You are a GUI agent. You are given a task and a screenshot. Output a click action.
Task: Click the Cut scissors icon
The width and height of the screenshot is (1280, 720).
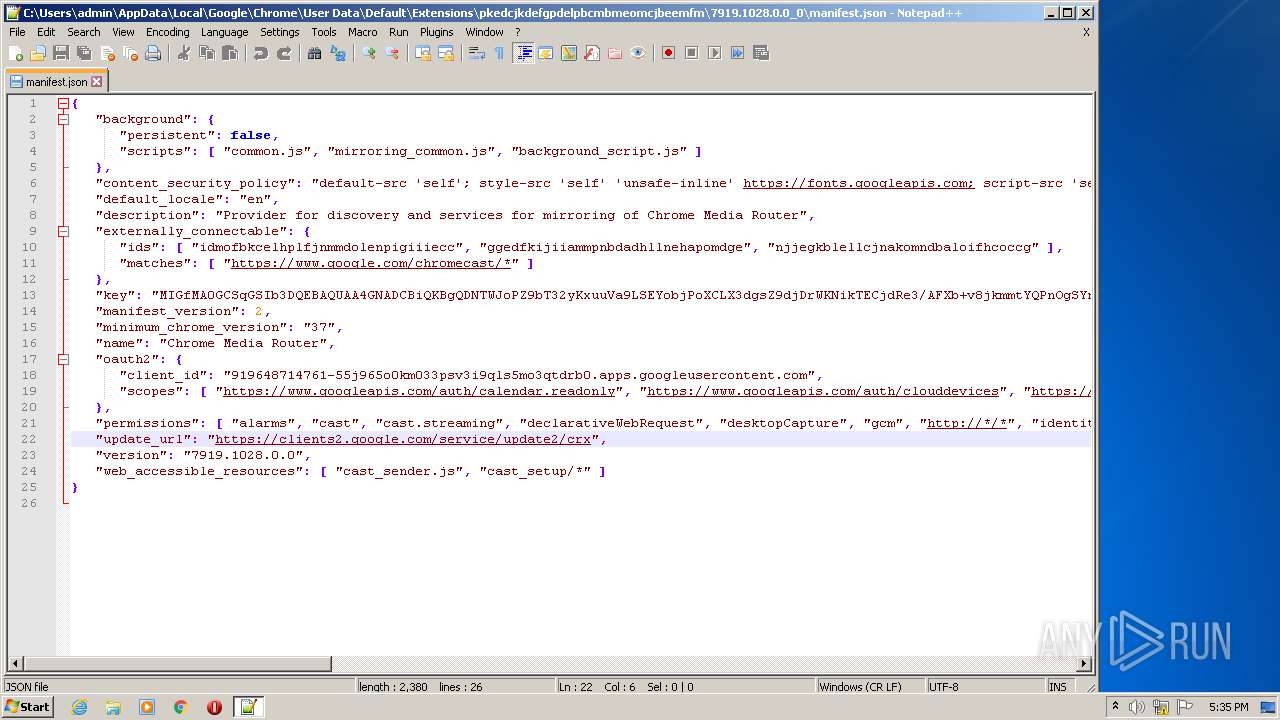pyautogui.click(x=184, y=53)
